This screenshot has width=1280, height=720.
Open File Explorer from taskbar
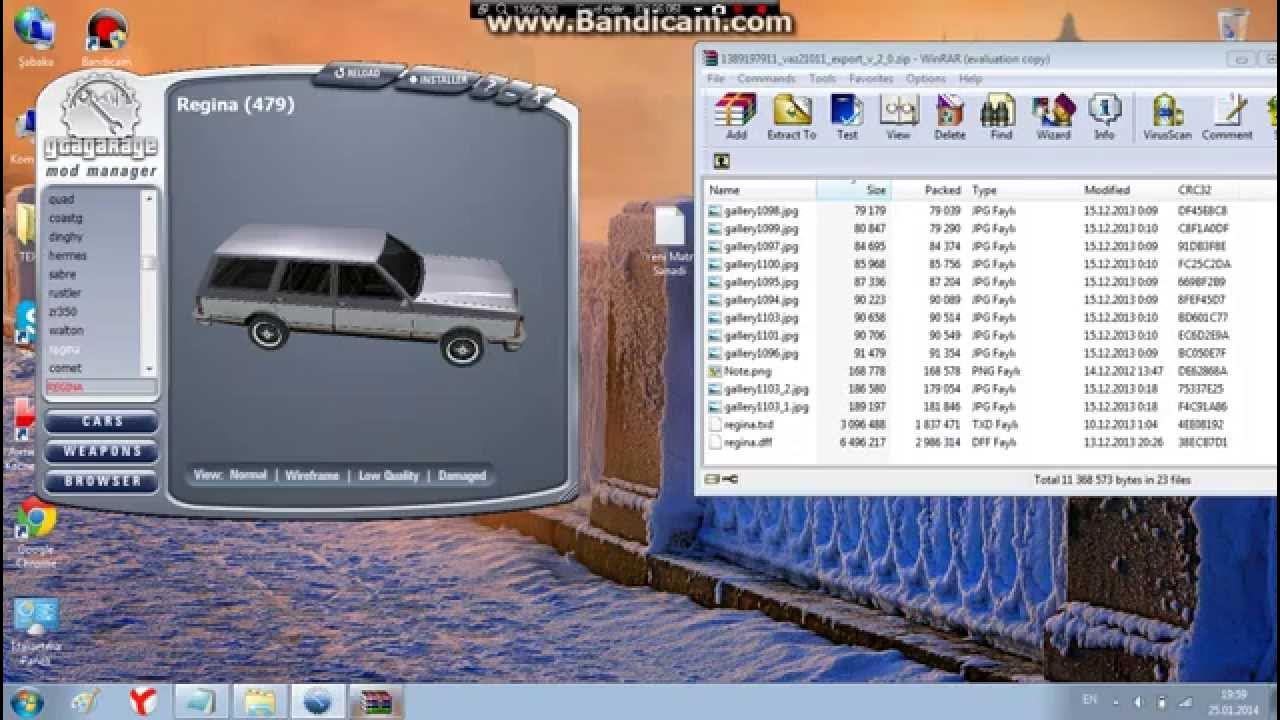click(261, 701)
